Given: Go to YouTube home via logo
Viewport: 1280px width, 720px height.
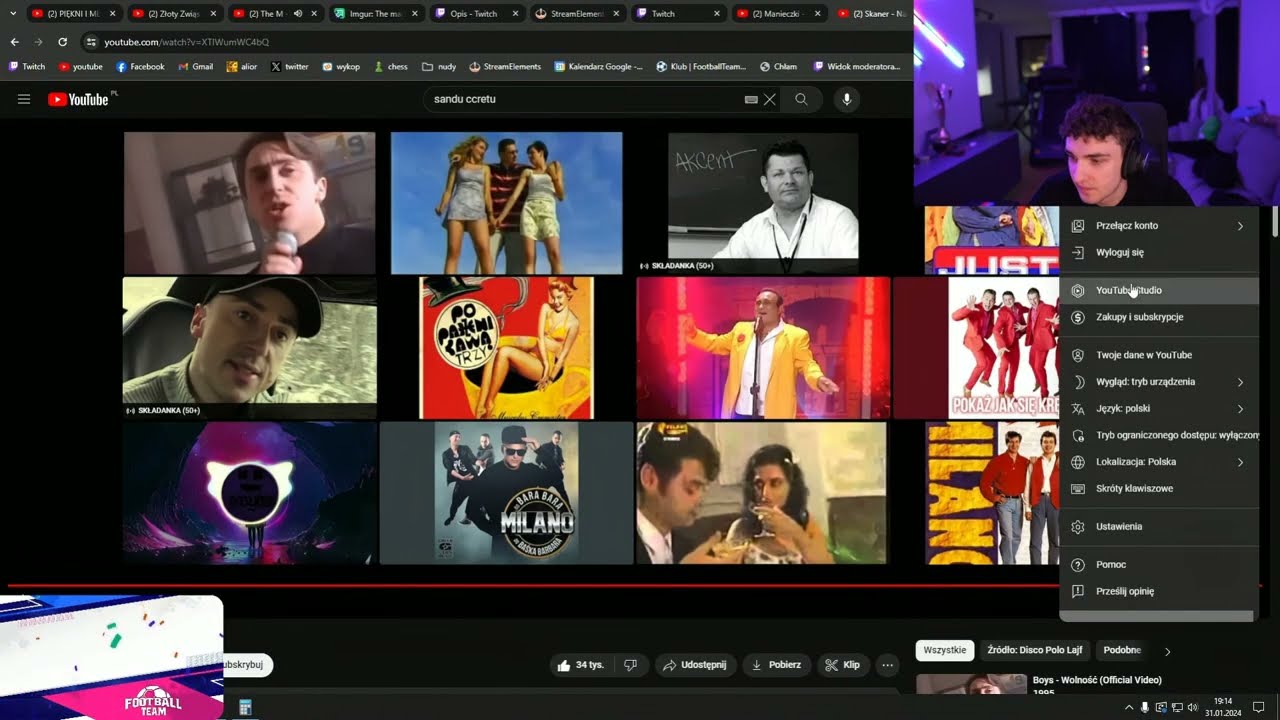Looking at the screenshot, I should tap(79, 99).
